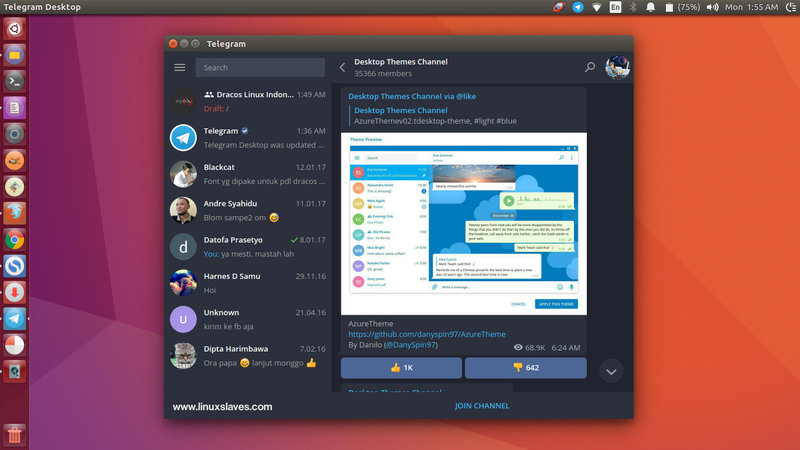Image resolution: width=800 pixels, height=450 pixels.
Task: Click the @like bot via link
Action: tap(466, 96)
